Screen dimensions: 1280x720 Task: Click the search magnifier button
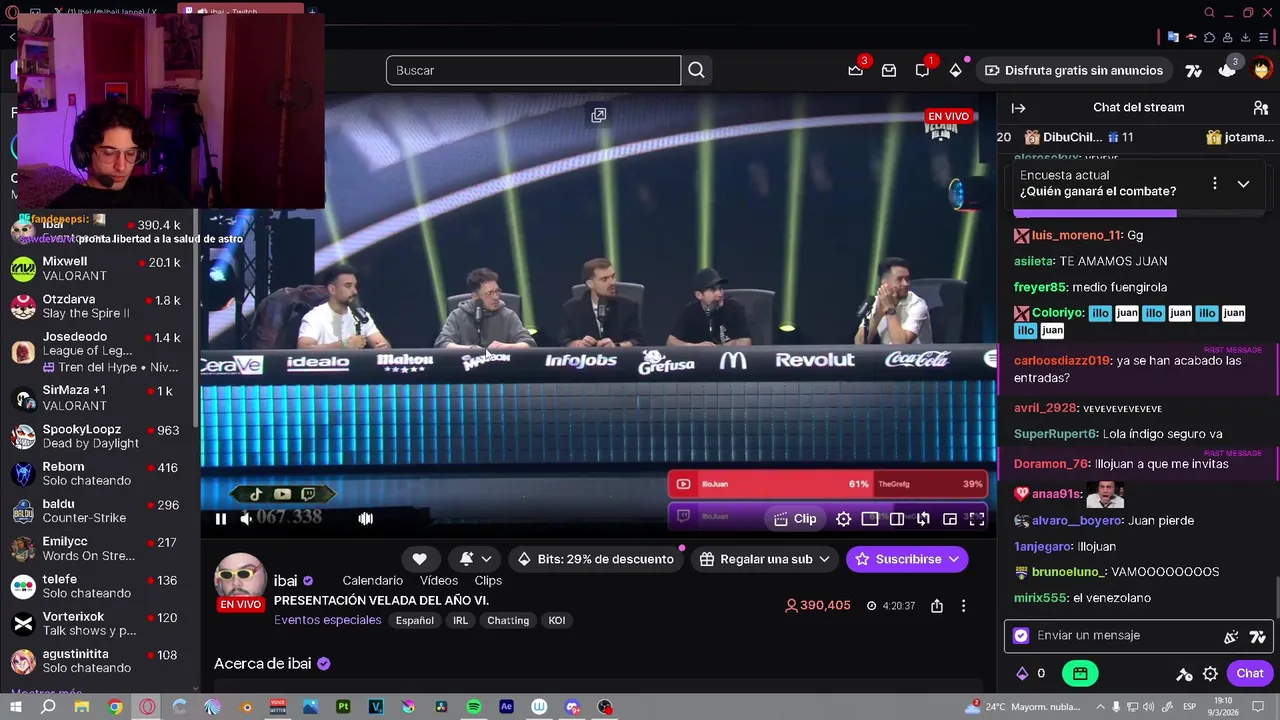coord(696,70)
